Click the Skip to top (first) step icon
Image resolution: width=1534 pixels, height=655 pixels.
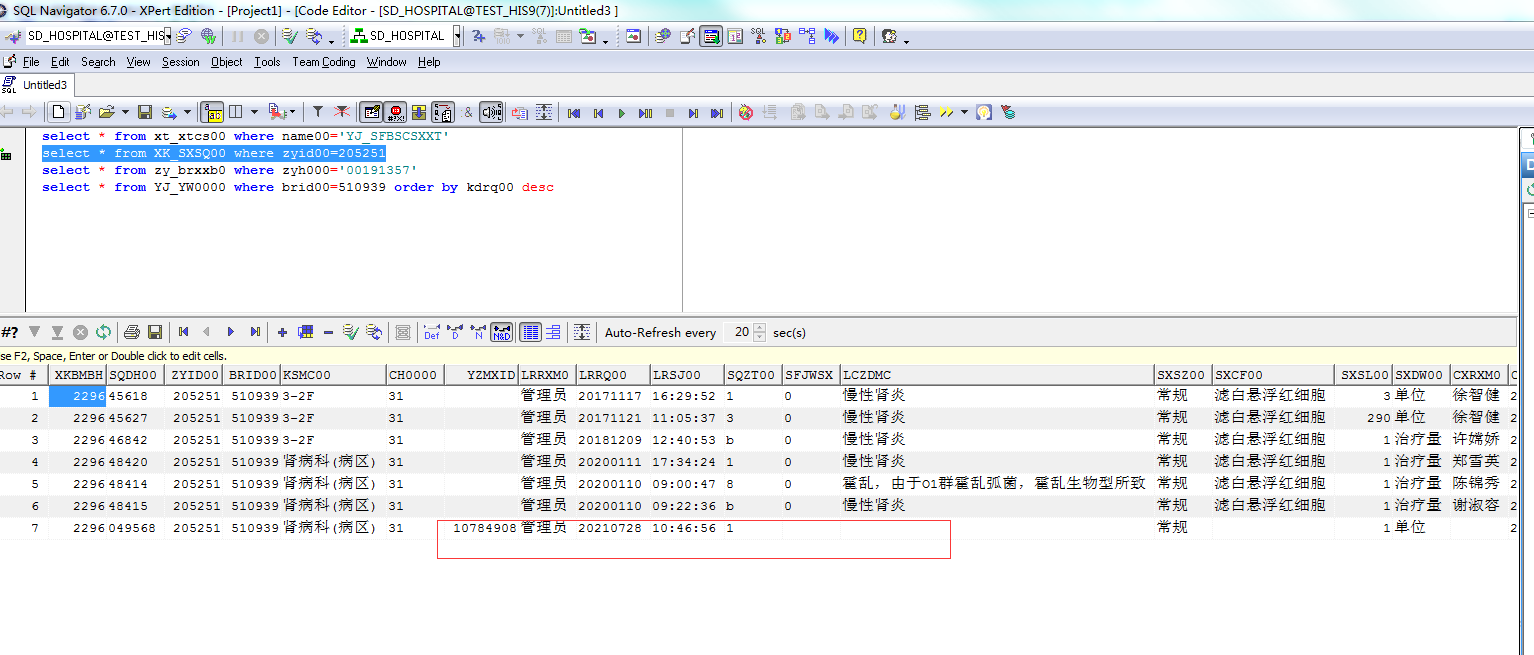[x=574, y=113]
